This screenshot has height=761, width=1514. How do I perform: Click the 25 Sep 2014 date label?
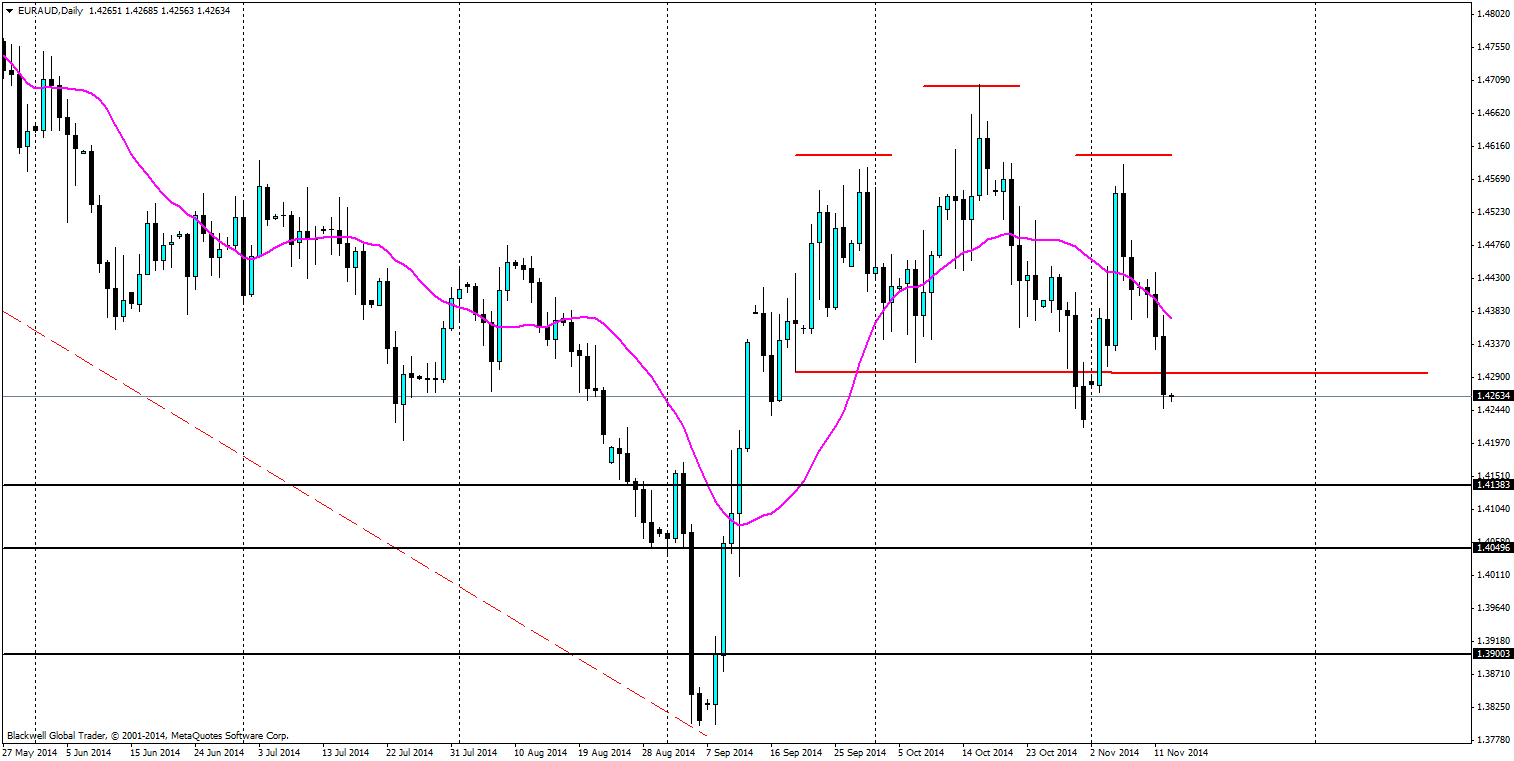tap(860, 752)
